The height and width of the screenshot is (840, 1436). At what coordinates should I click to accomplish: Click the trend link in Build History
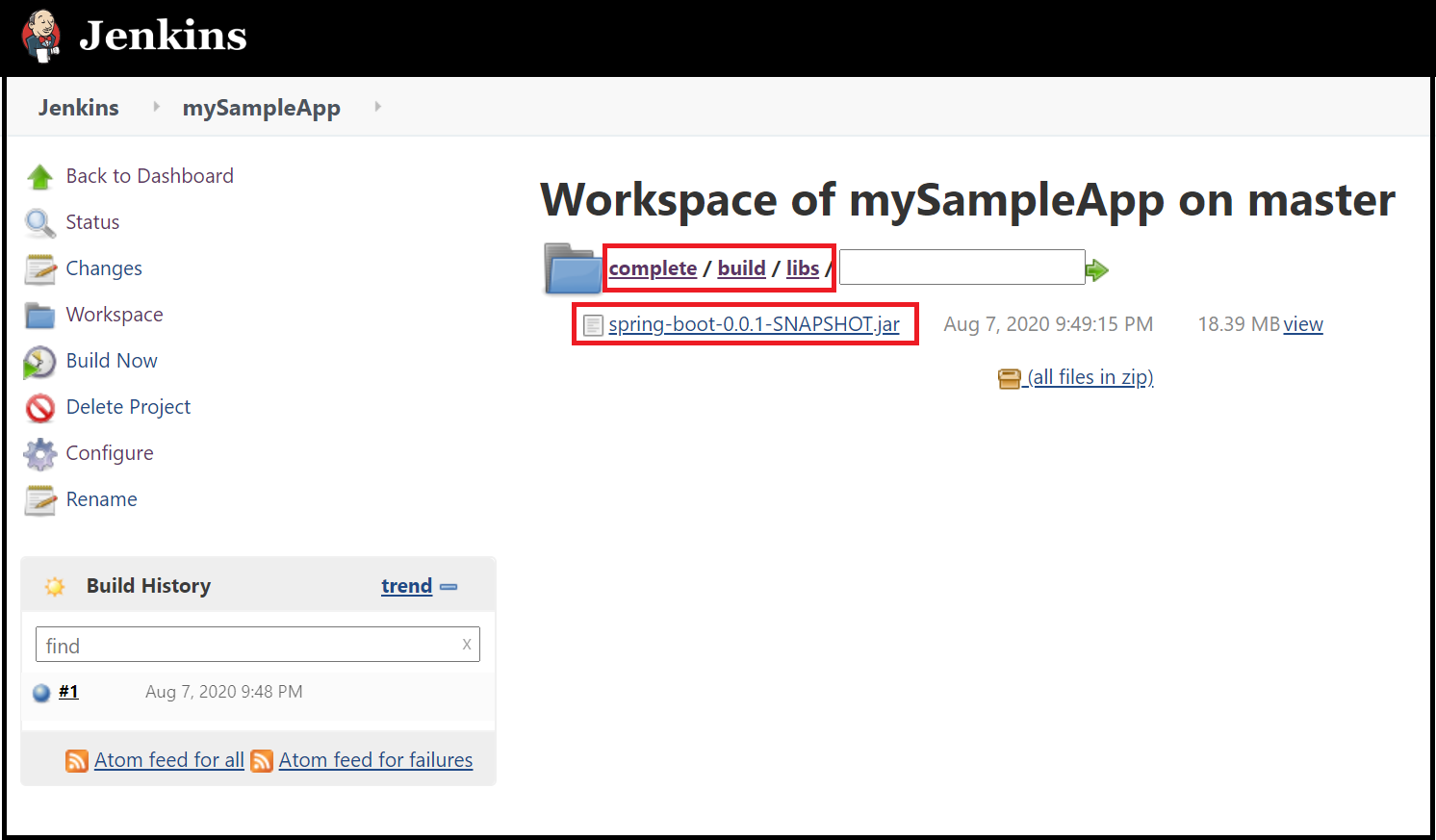click(x=406, y=585)
